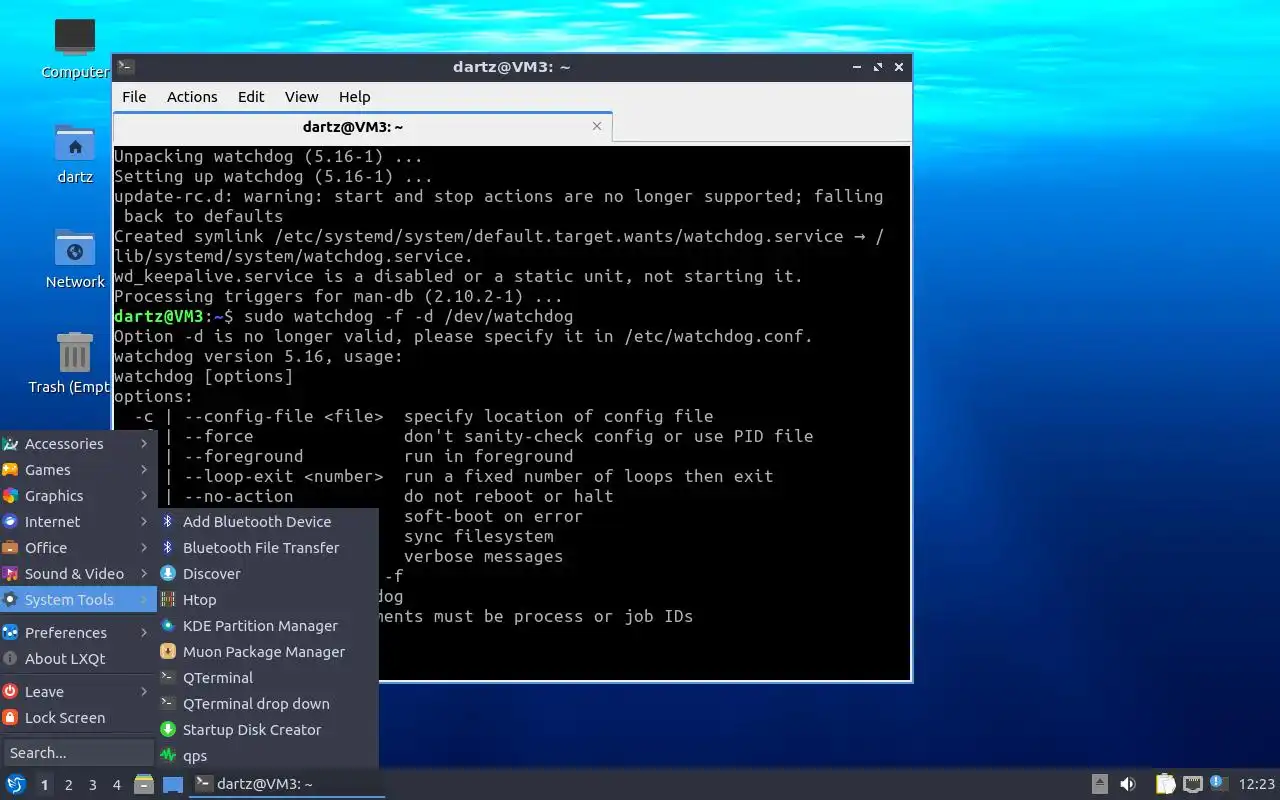Image resolution: width=1280 pixels, height=800 pixels.
Task: Launch Bluetooth File Transfer
Action: point(267,548)
